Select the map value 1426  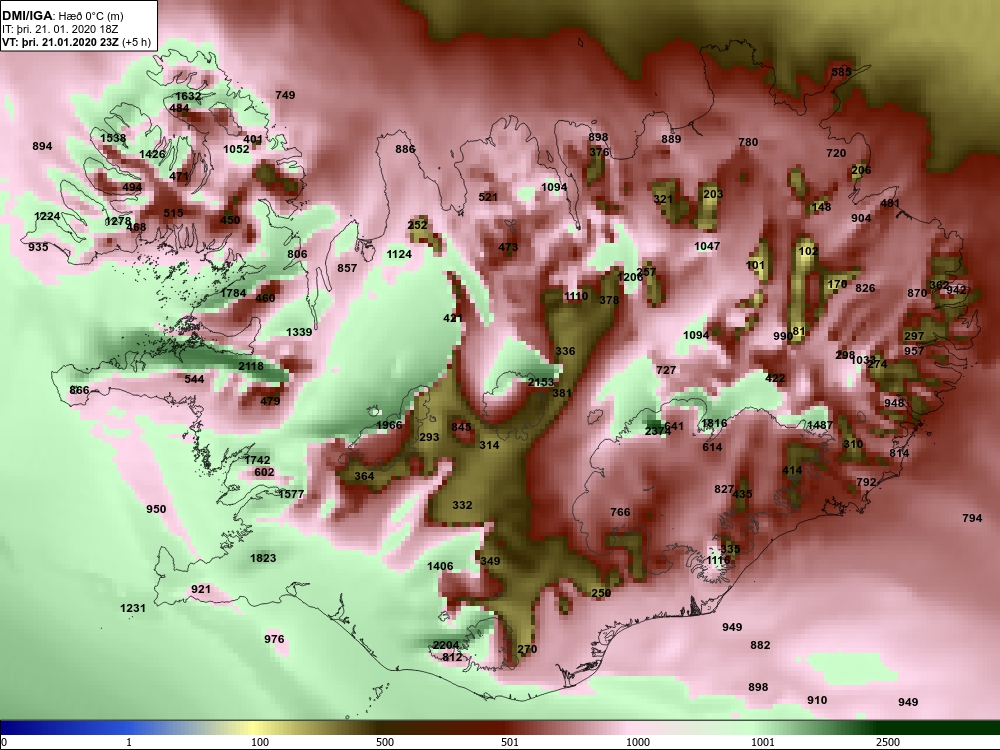152,154
